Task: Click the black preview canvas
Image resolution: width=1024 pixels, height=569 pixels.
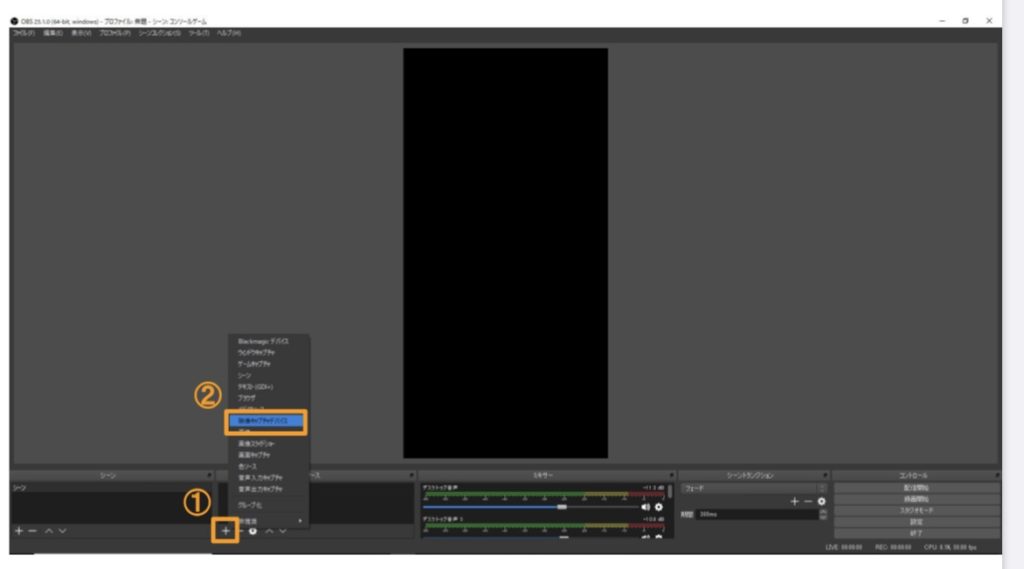Action: 505,253
